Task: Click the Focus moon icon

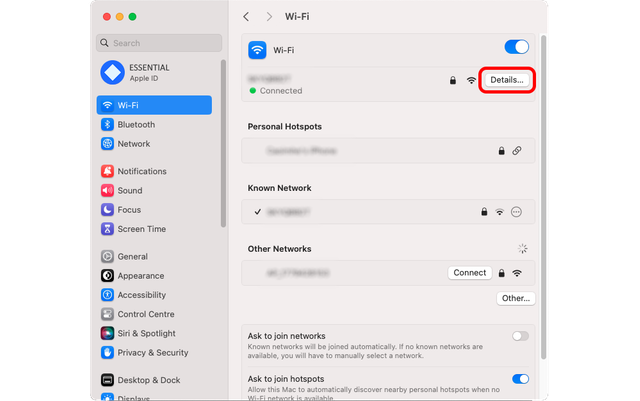Action: 108,210
